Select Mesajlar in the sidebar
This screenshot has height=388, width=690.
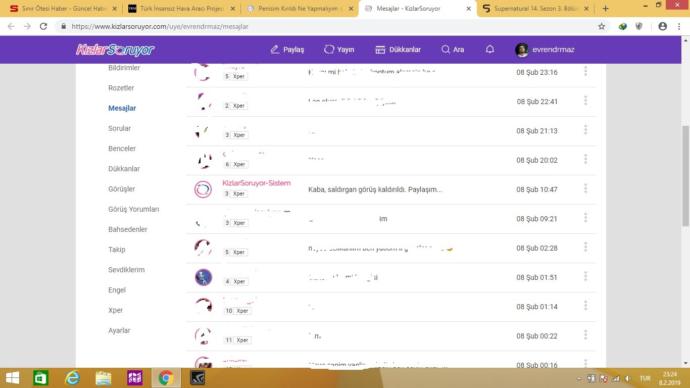[x=122, y=108]
